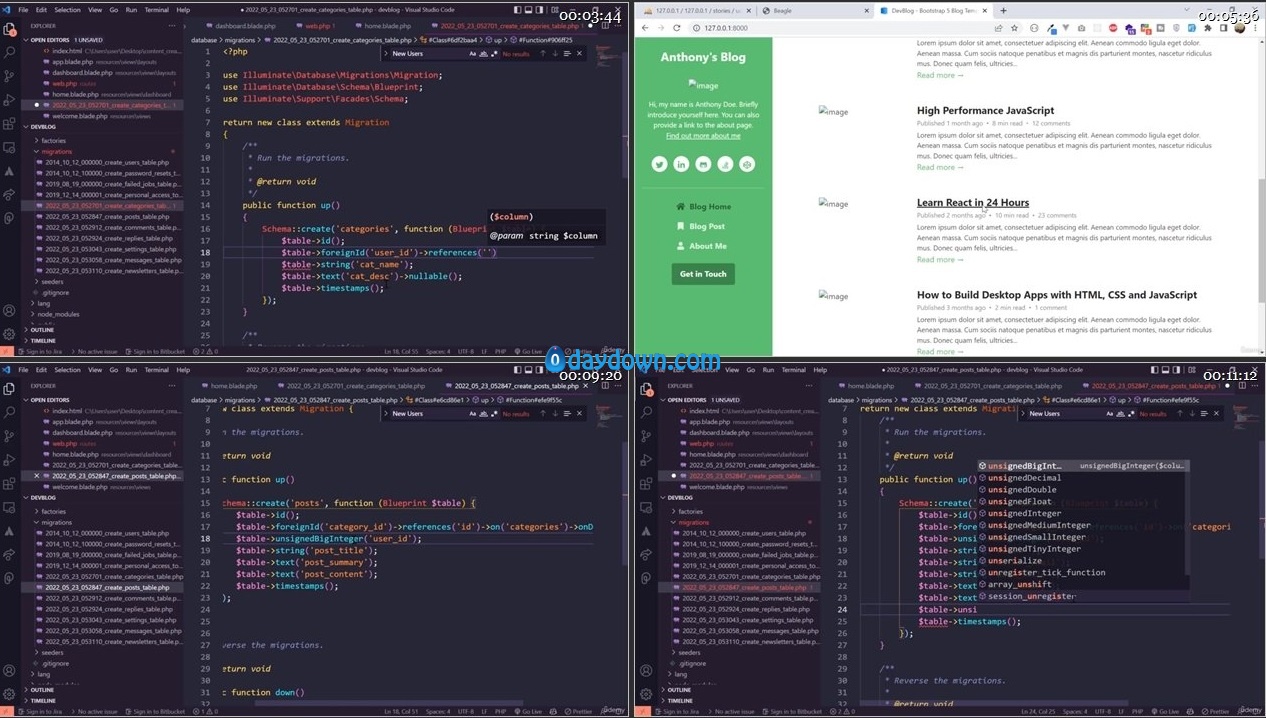Screen dimensions: 1266x718
Task: Open Remote Explorer in bottom-right VS Code window
Action: click(x=645, y=507)
